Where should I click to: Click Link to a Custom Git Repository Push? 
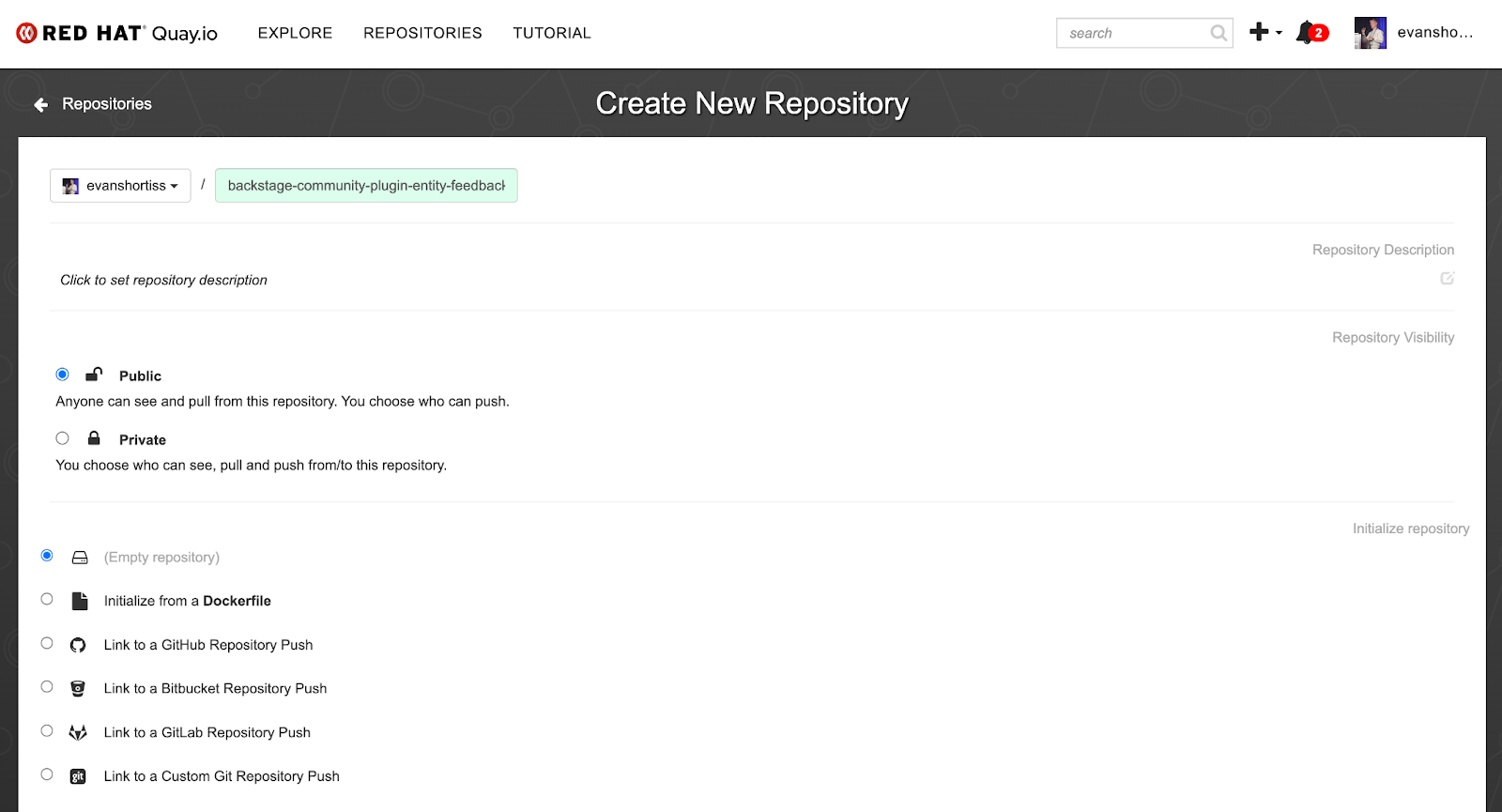coord(222,776)
